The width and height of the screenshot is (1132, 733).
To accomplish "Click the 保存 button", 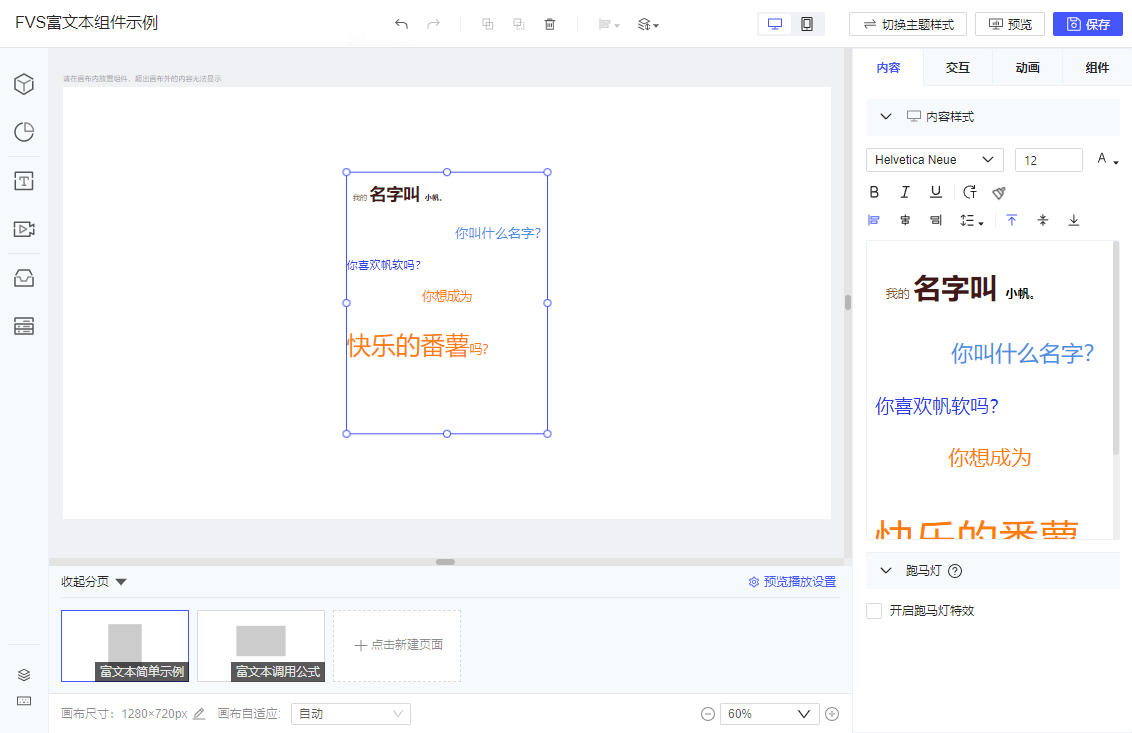I will click(1088, 24).
